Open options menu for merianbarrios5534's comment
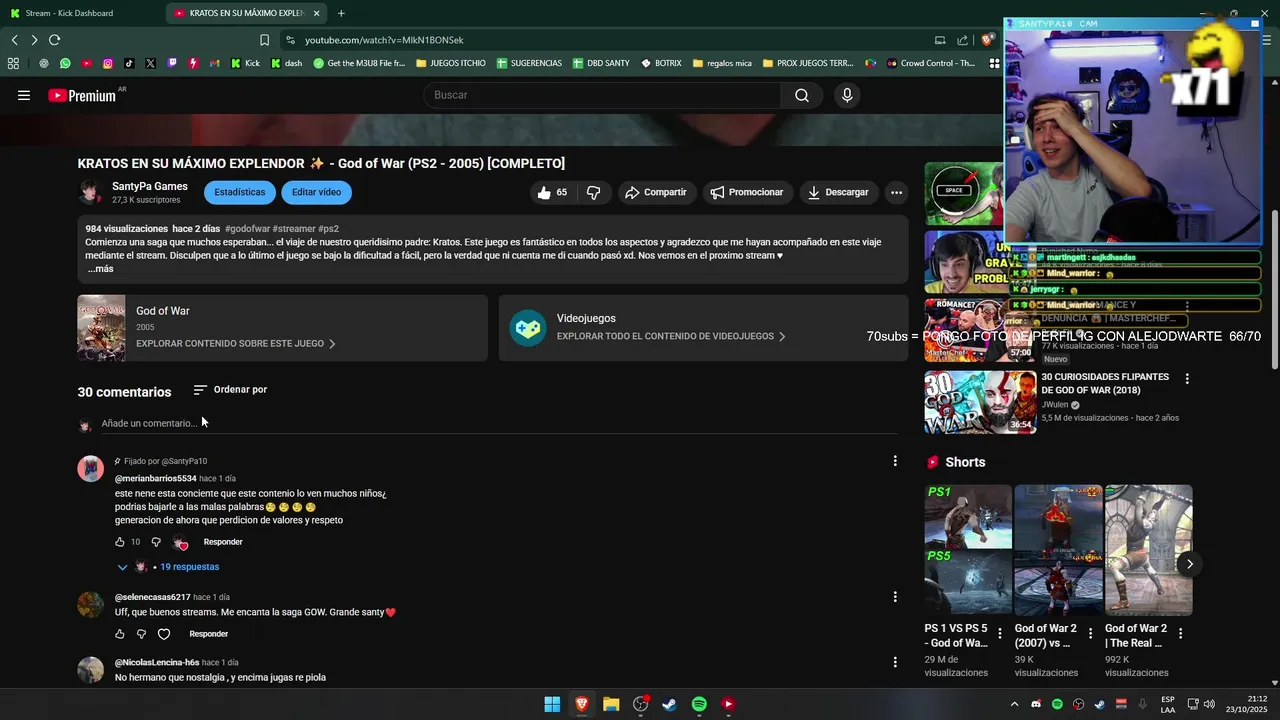1280x720 pixels. pyautogui.click(x=895, y=461)
